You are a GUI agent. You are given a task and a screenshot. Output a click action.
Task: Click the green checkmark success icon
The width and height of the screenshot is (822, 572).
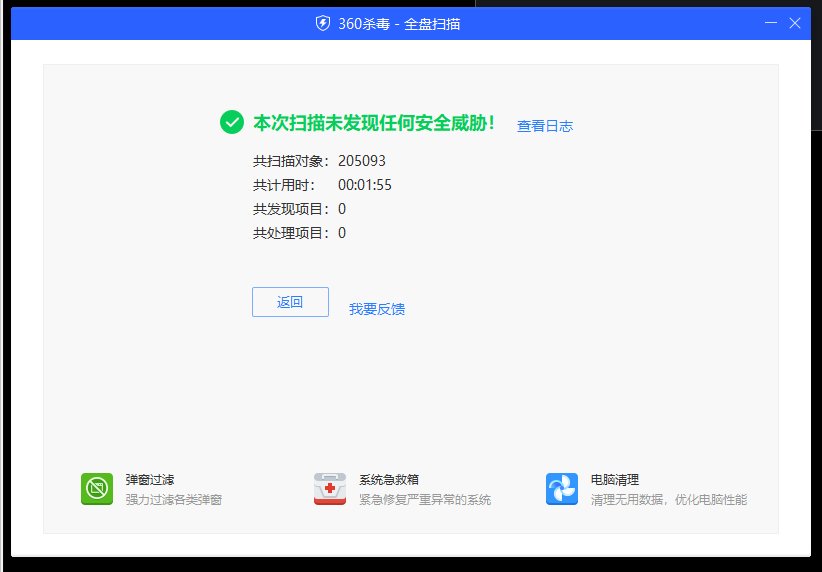[x=232, y=122]
